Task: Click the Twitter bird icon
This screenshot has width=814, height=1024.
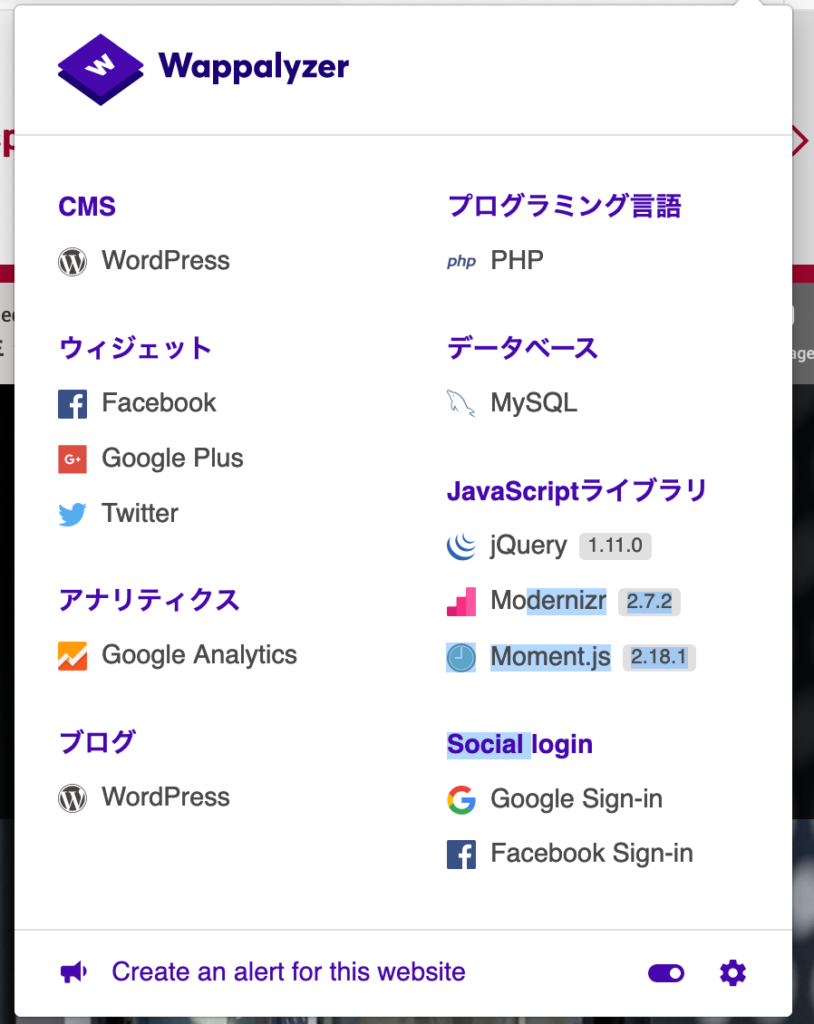Action: (73, 515)
